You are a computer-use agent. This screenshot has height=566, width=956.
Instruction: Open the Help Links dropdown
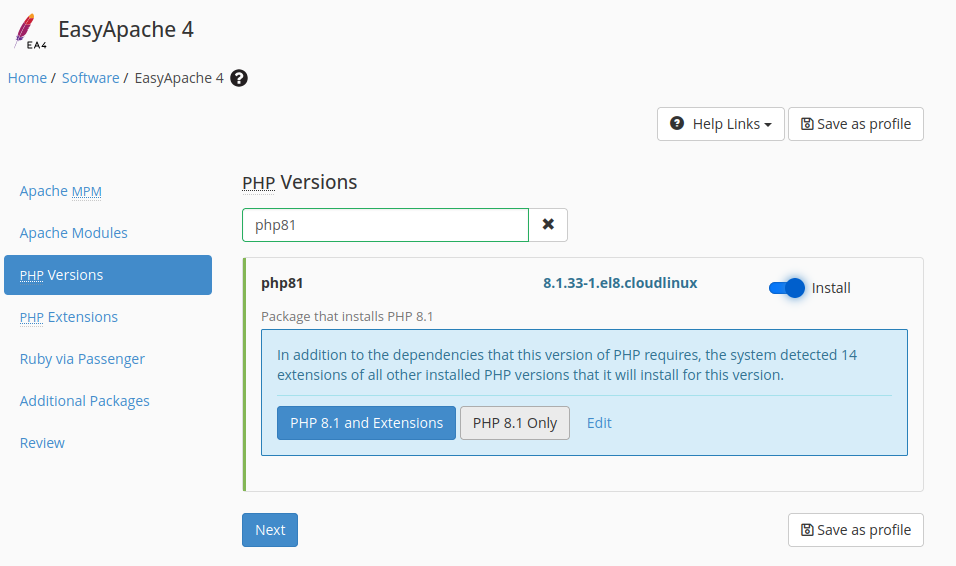(720, 124)
